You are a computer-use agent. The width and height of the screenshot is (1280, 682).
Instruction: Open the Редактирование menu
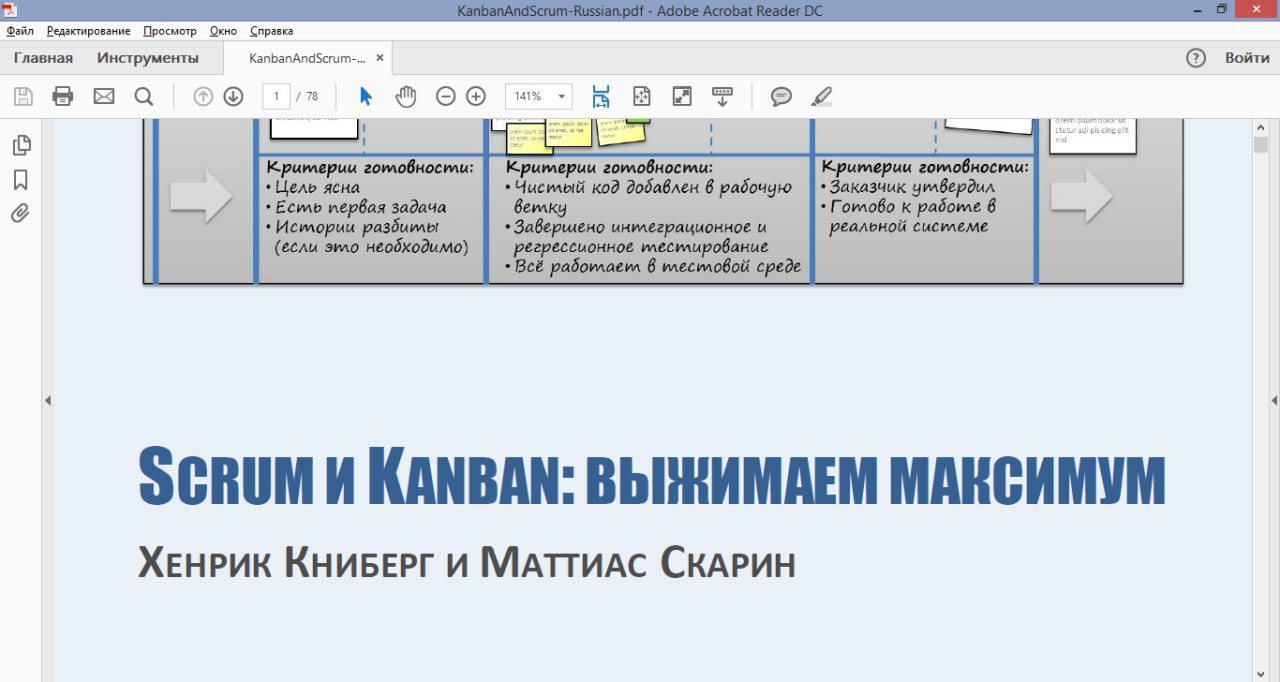click(x=88, y=31)
